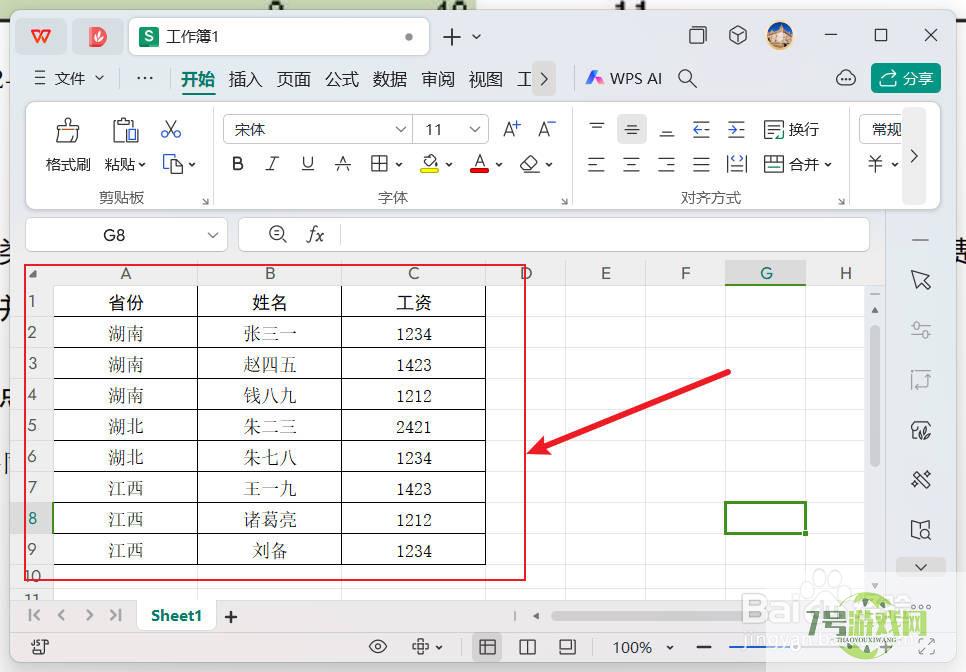Click the fx insert function icon
Image resolution: width=966 pixels, height=672 pixels.
(x=315, y=235)
